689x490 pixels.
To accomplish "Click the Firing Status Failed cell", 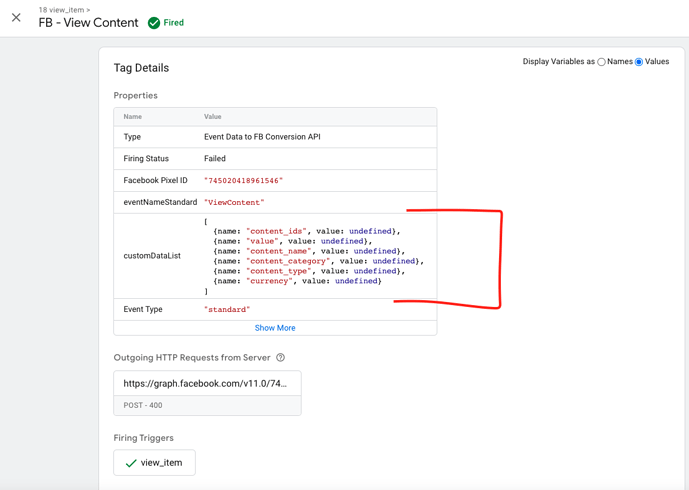I will point(215,159).
